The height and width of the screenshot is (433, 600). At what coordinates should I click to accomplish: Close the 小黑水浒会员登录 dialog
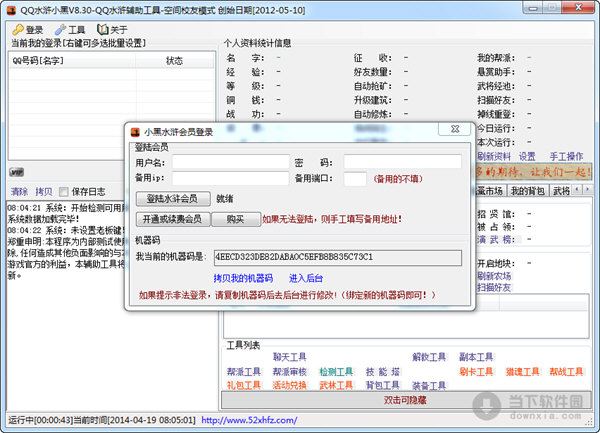click(454, 129)
